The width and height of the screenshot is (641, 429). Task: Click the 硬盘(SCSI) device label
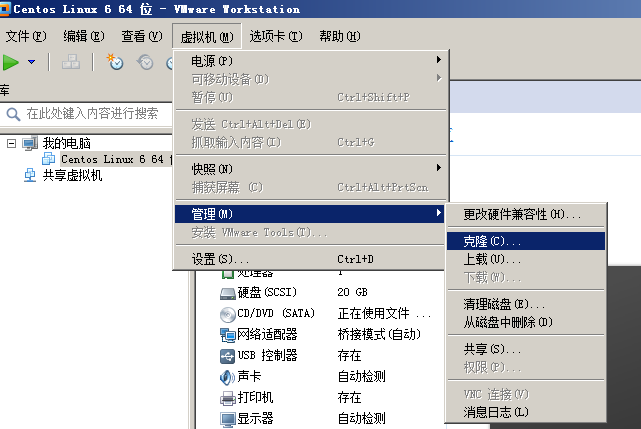267,292
